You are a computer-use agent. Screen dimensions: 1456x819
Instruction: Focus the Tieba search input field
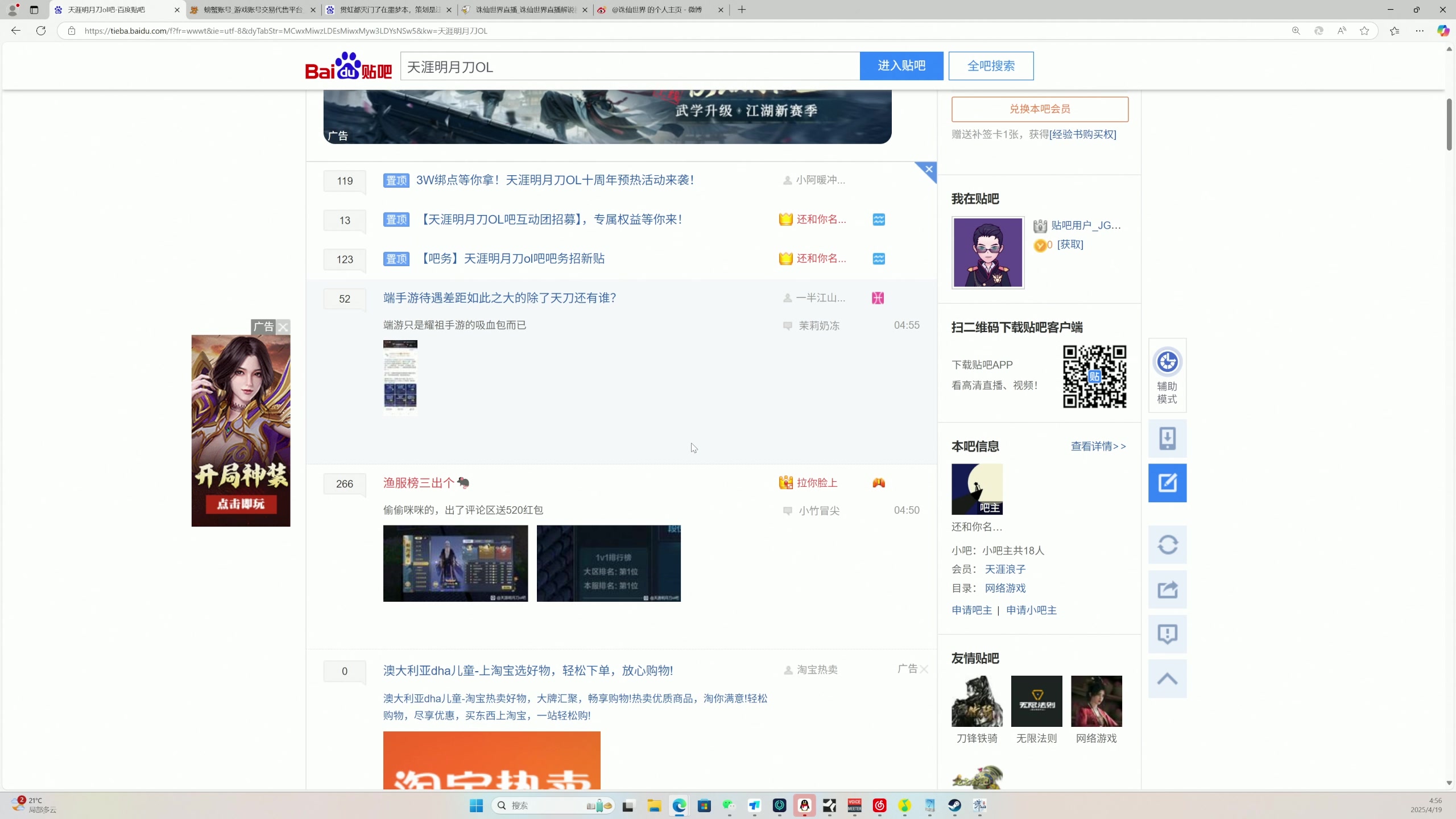[x=630, y=66]
